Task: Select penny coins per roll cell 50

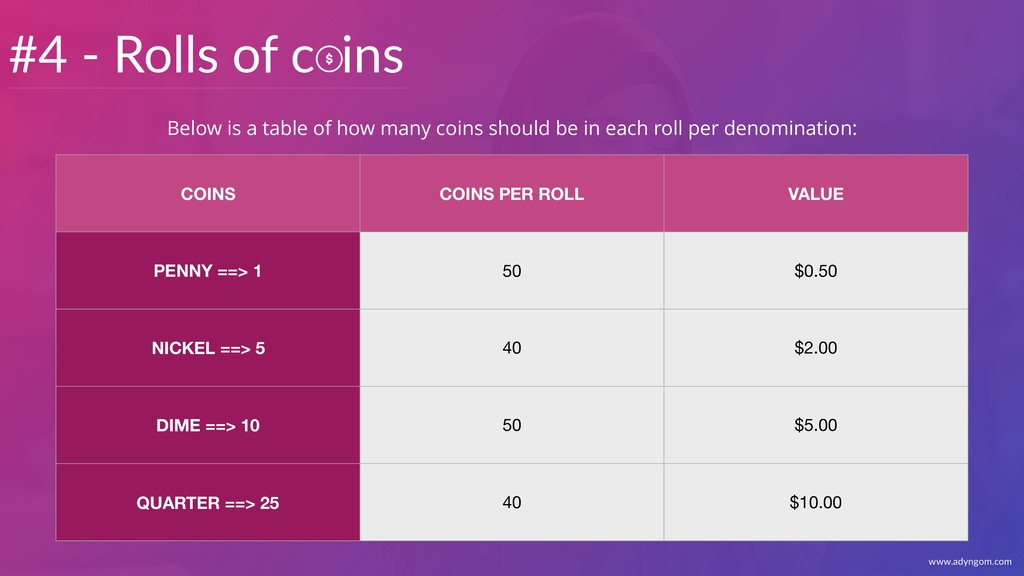Action: coord(511,270)
